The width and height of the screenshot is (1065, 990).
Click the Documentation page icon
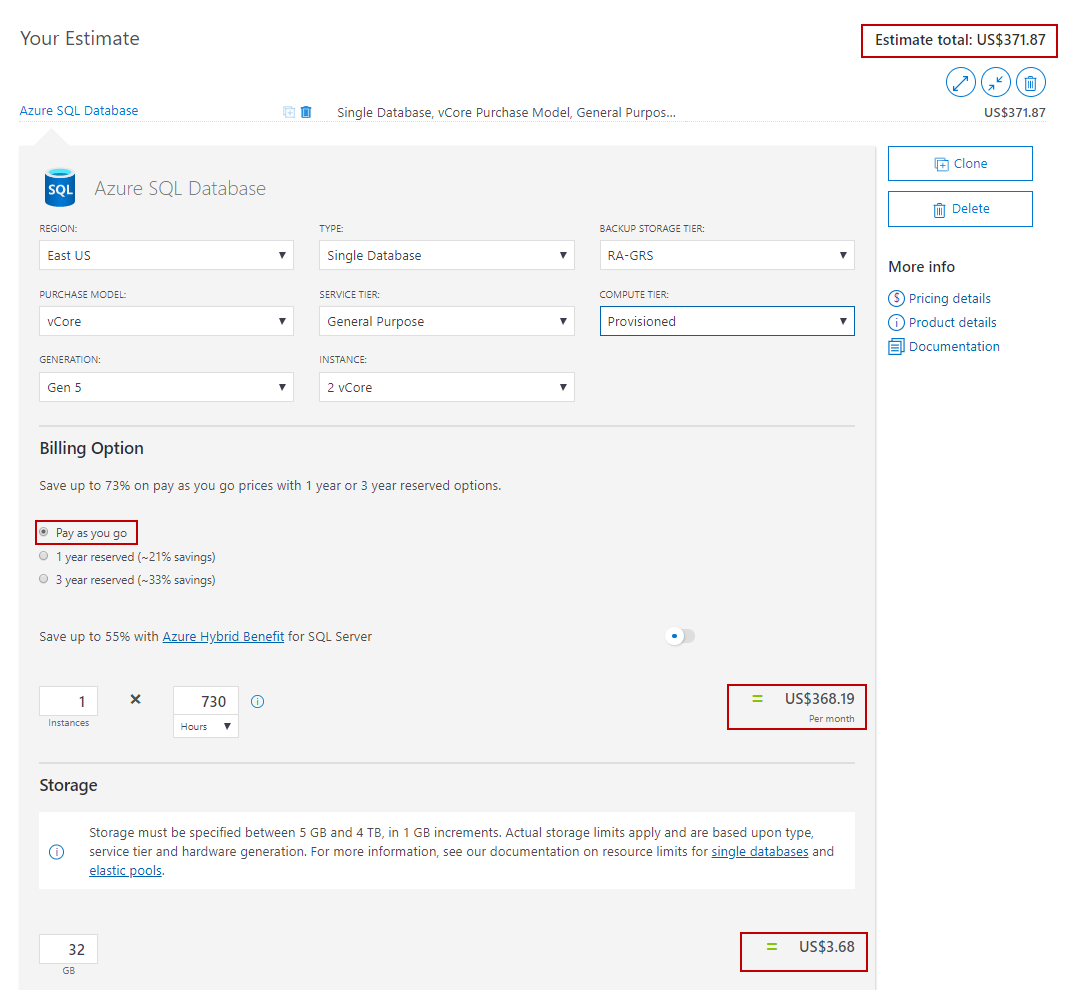pos(896,347)
